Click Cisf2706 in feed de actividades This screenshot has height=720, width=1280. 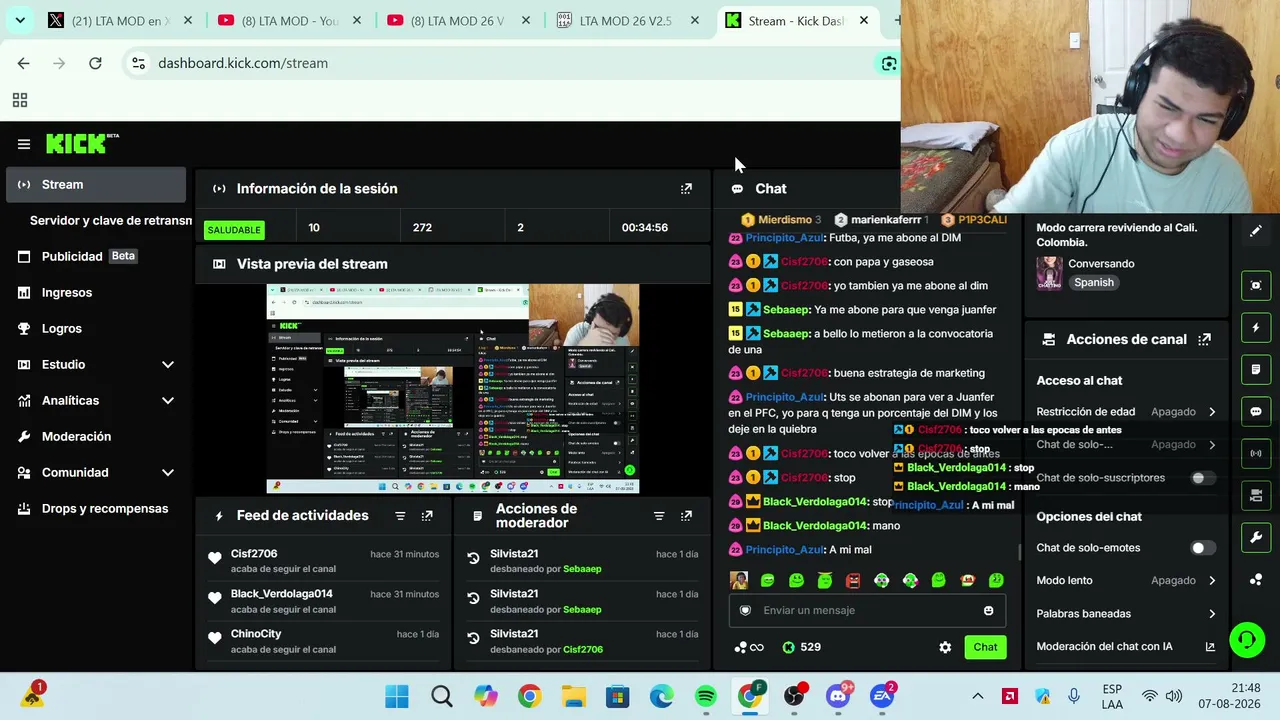pyautogui.click(x=254, y=553)
